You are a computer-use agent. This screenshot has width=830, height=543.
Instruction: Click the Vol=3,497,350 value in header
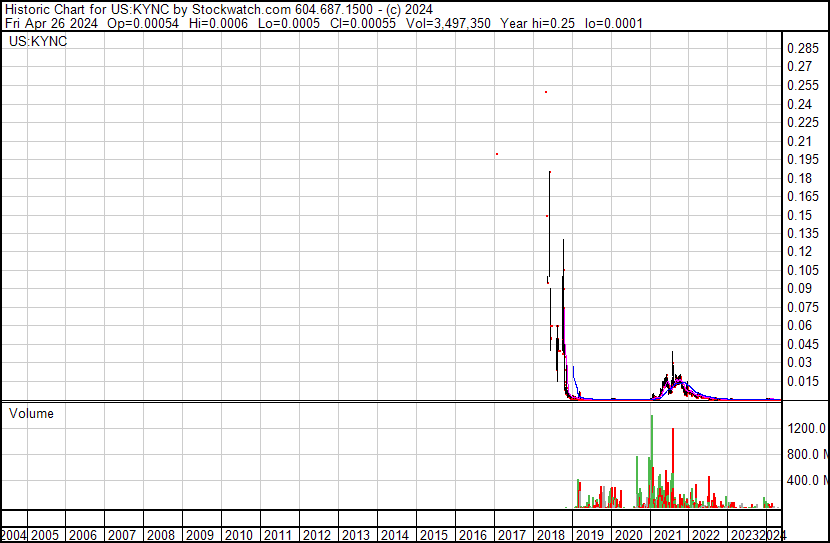pos(448,23)
